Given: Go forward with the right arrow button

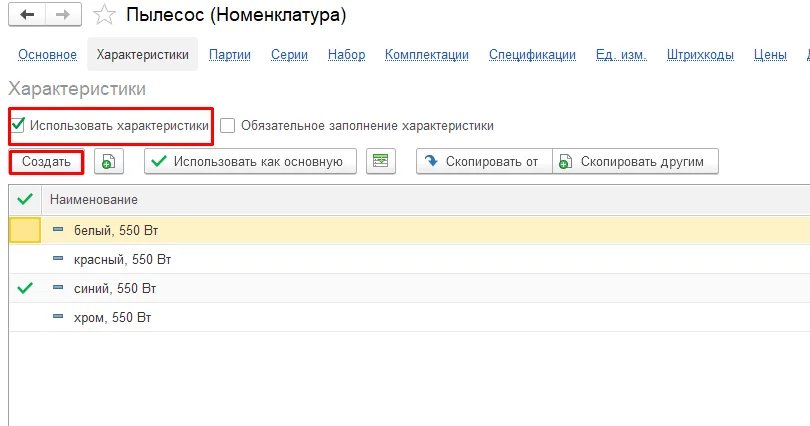Looking at the screenshot, I should (x=63, y=14).
